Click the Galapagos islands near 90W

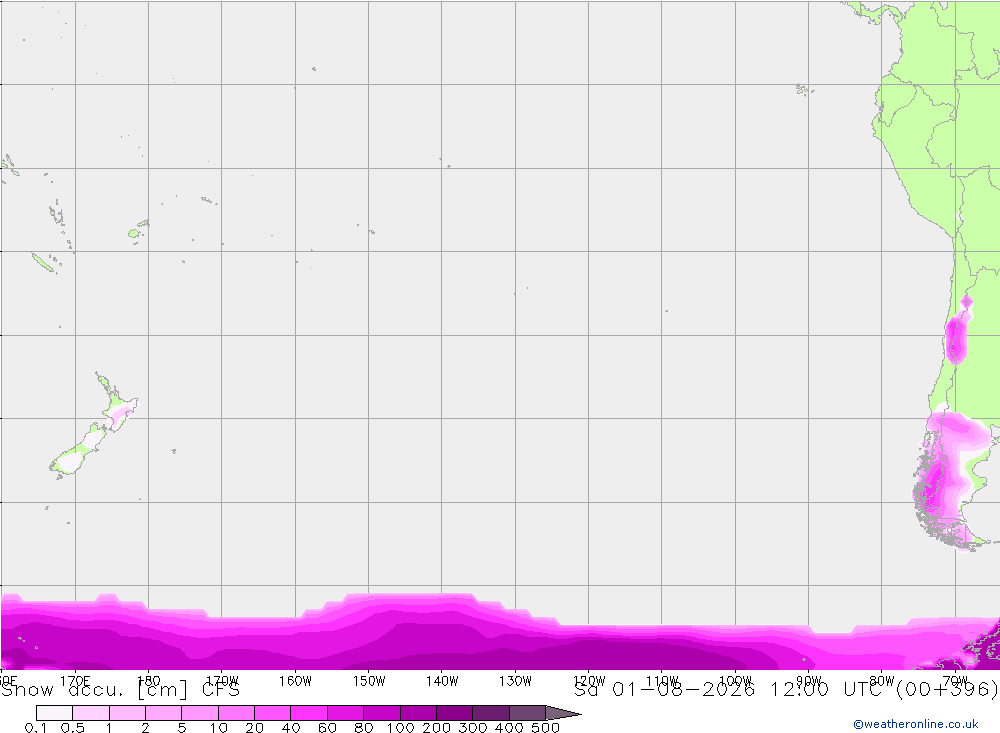tap(802, 89)
